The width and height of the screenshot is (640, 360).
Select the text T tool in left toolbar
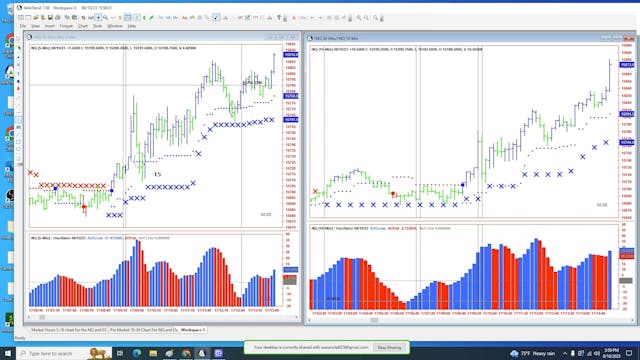coord(18,73)
